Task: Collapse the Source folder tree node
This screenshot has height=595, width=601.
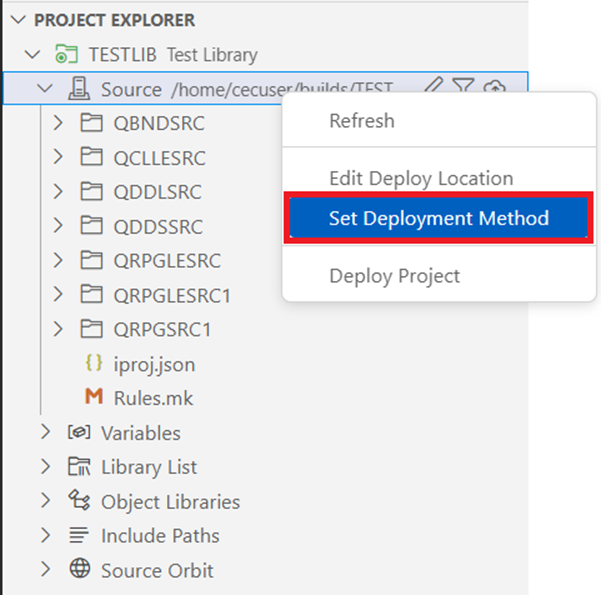Action: (45, 89)
